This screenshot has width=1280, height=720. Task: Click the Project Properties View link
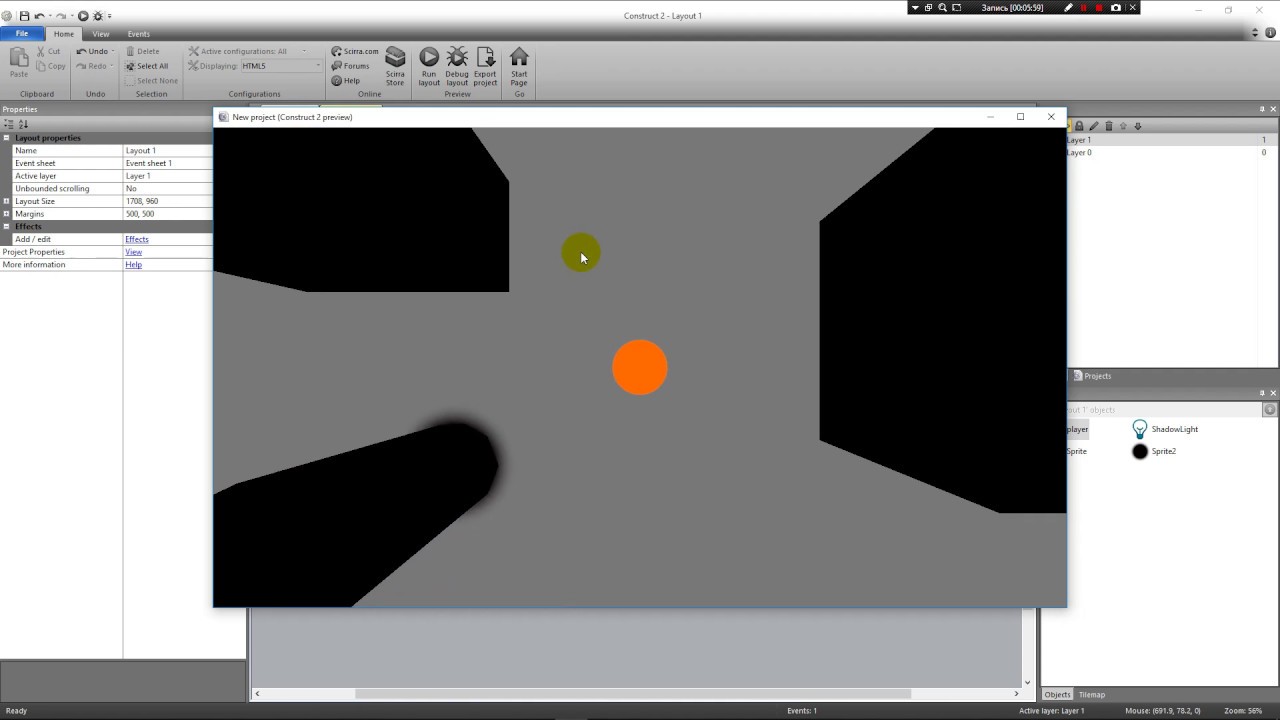134,252
